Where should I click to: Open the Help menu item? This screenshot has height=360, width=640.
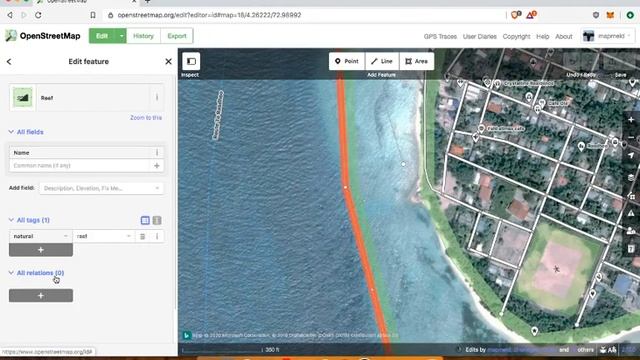(x=542, y=36)
